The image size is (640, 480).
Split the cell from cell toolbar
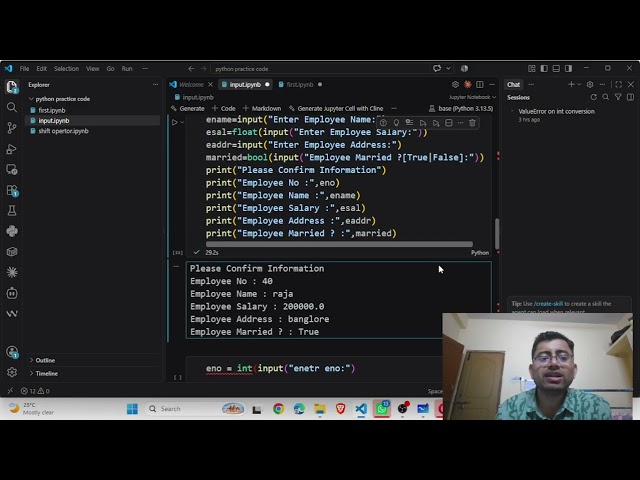point(449,123)
